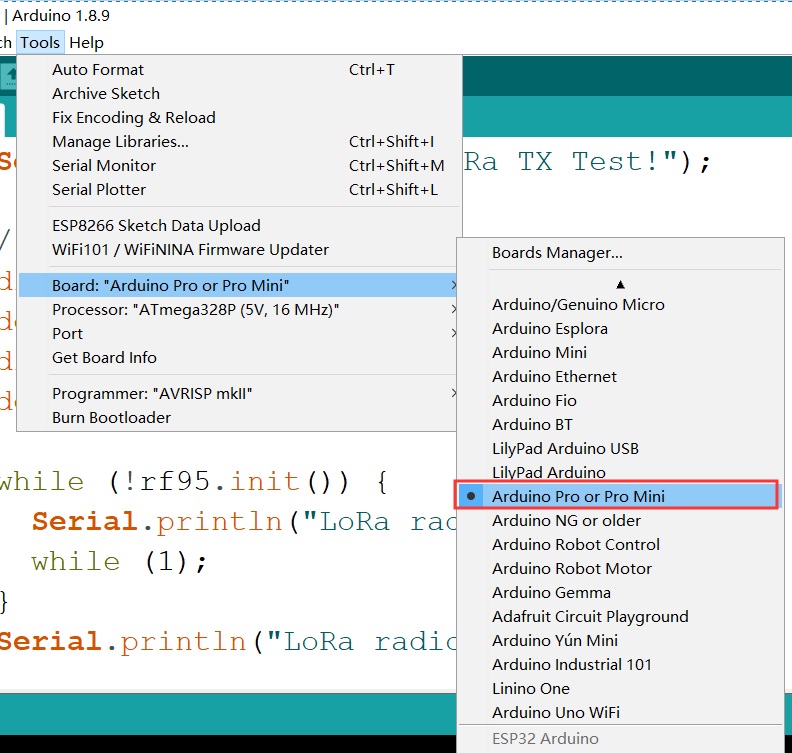Select Arduino/Genuino Micro board
The height and width of the screenshot is (753, 792).
[x=620, y=305]
